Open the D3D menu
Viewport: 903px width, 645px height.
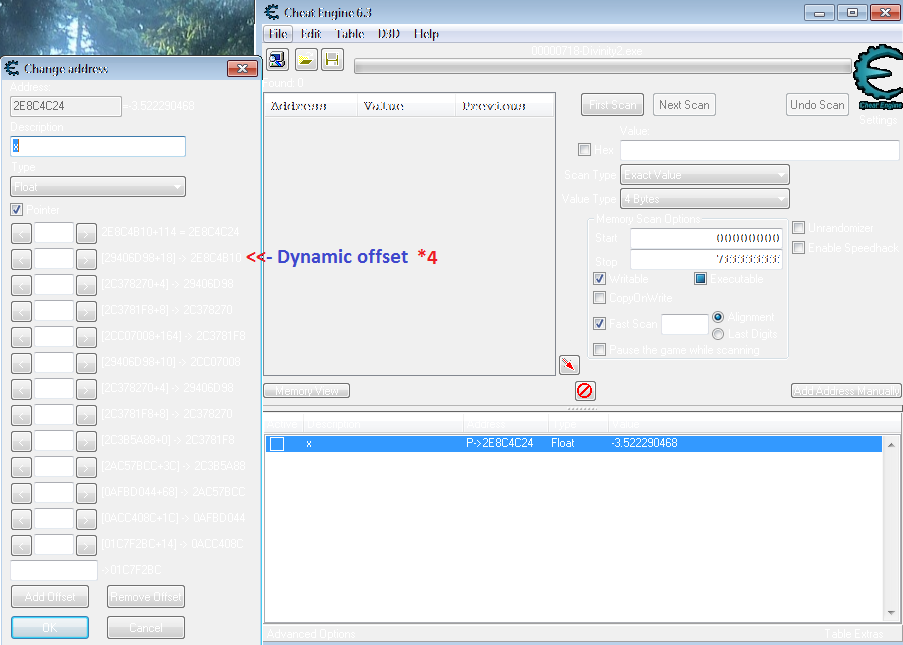[389, 34]
